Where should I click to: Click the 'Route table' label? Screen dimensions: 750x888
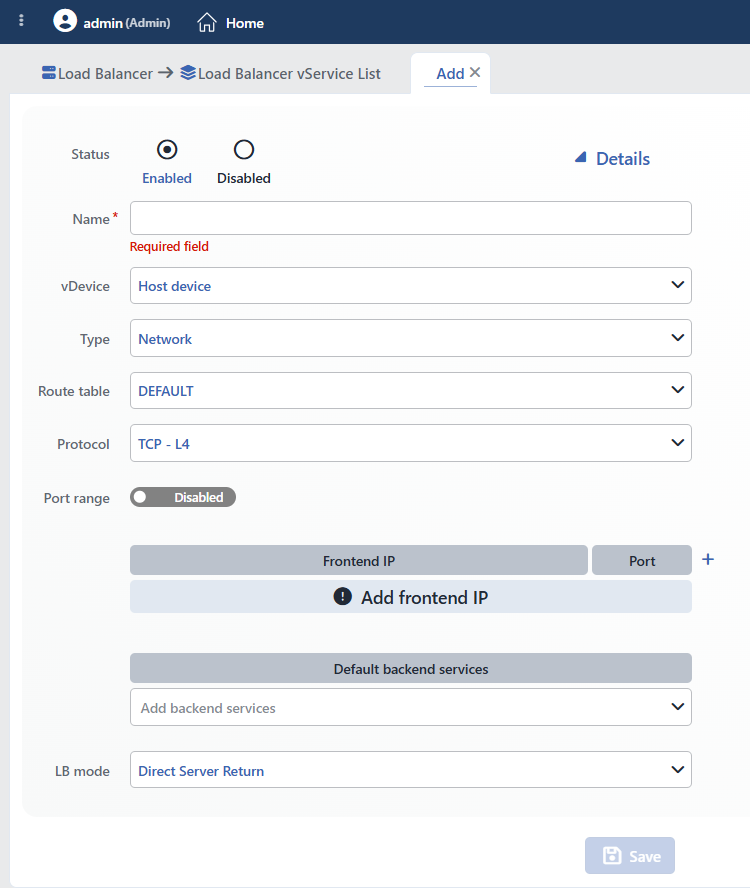click(74, 391)
